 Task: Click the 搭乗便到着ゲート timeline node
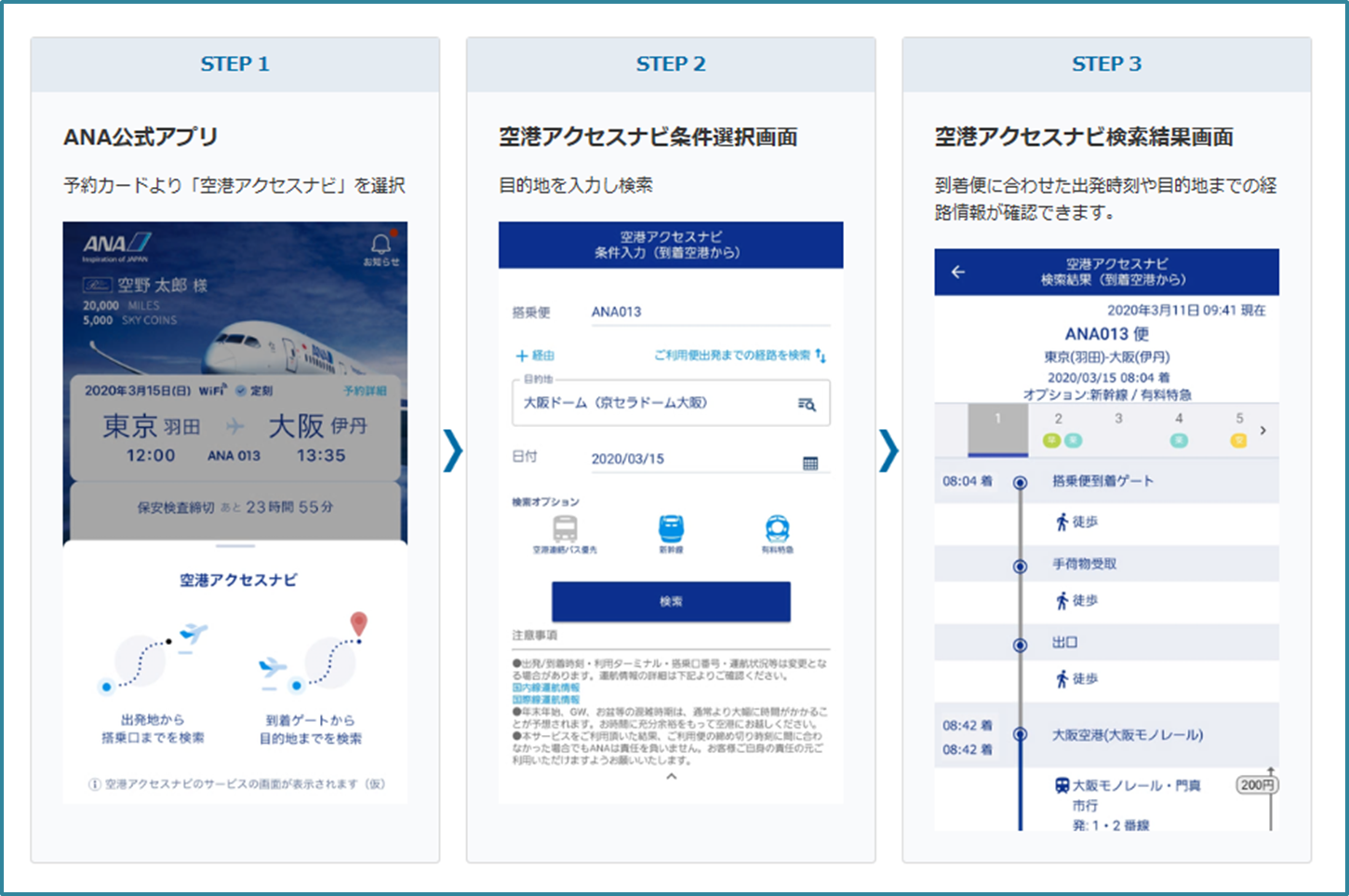click(1021, 482)
